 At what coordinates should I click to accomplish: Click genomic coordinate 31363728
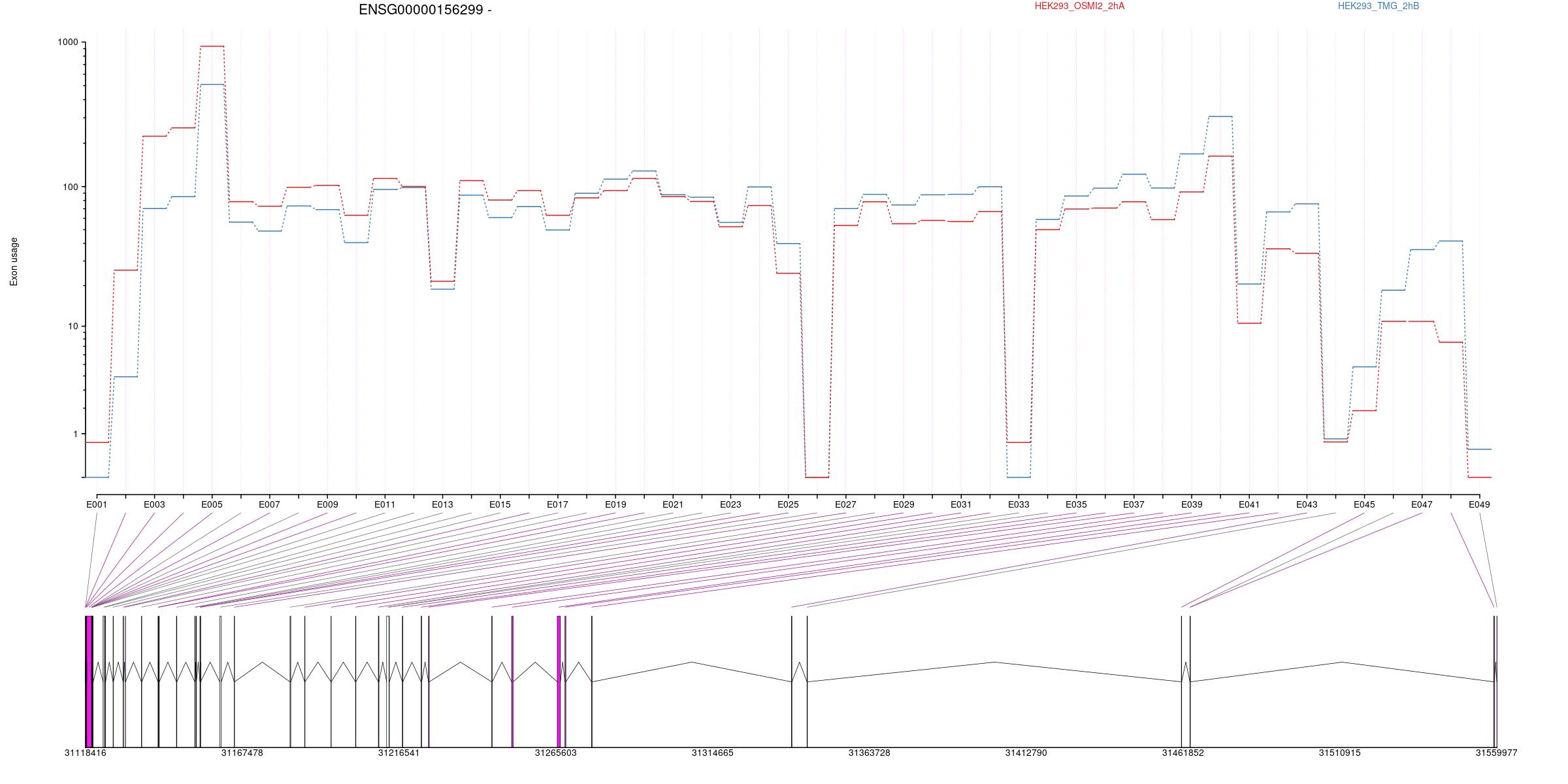(870, 753)
